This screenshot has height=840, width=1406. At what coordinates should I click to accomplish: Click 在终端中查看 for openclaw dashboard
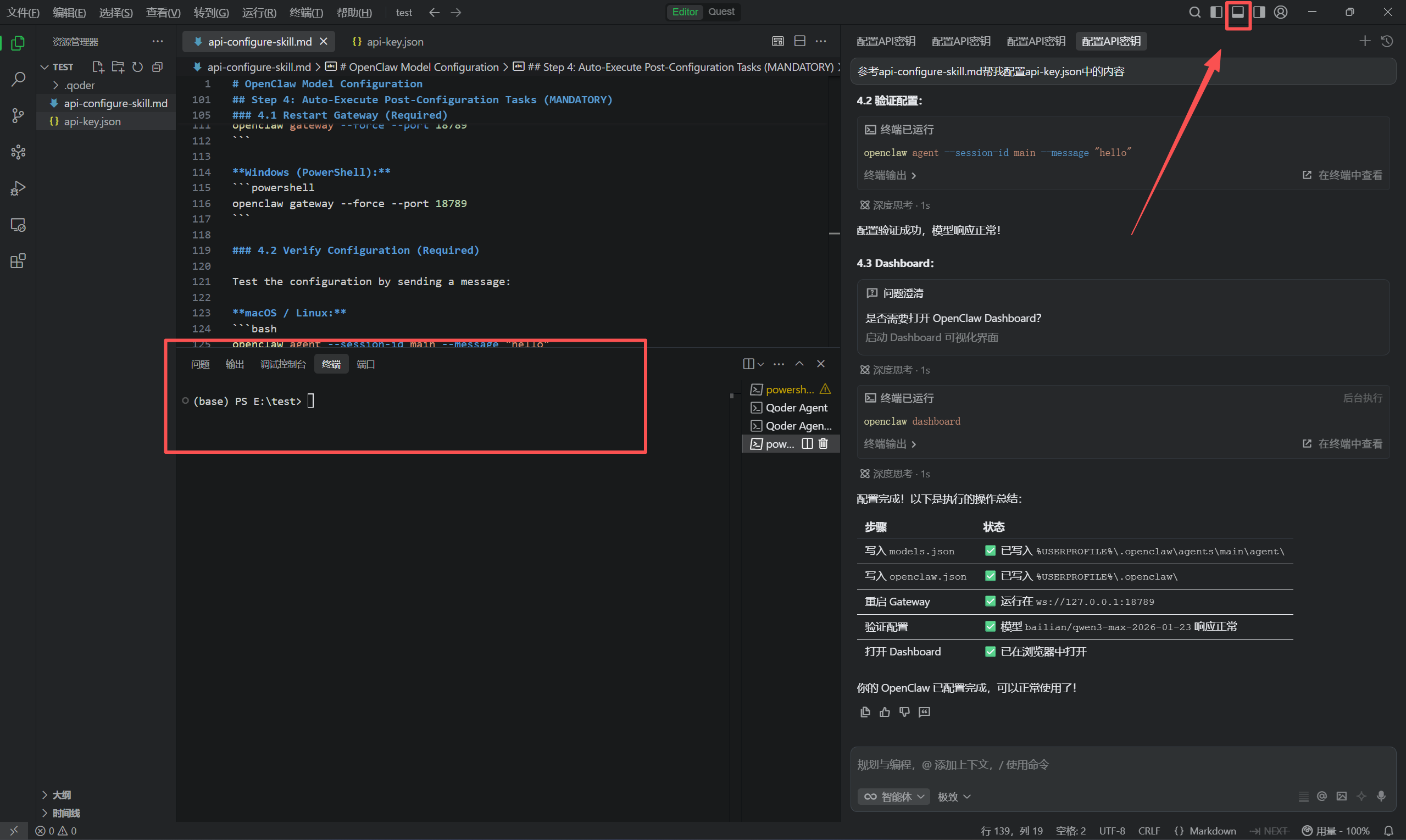pos(1343,444)
